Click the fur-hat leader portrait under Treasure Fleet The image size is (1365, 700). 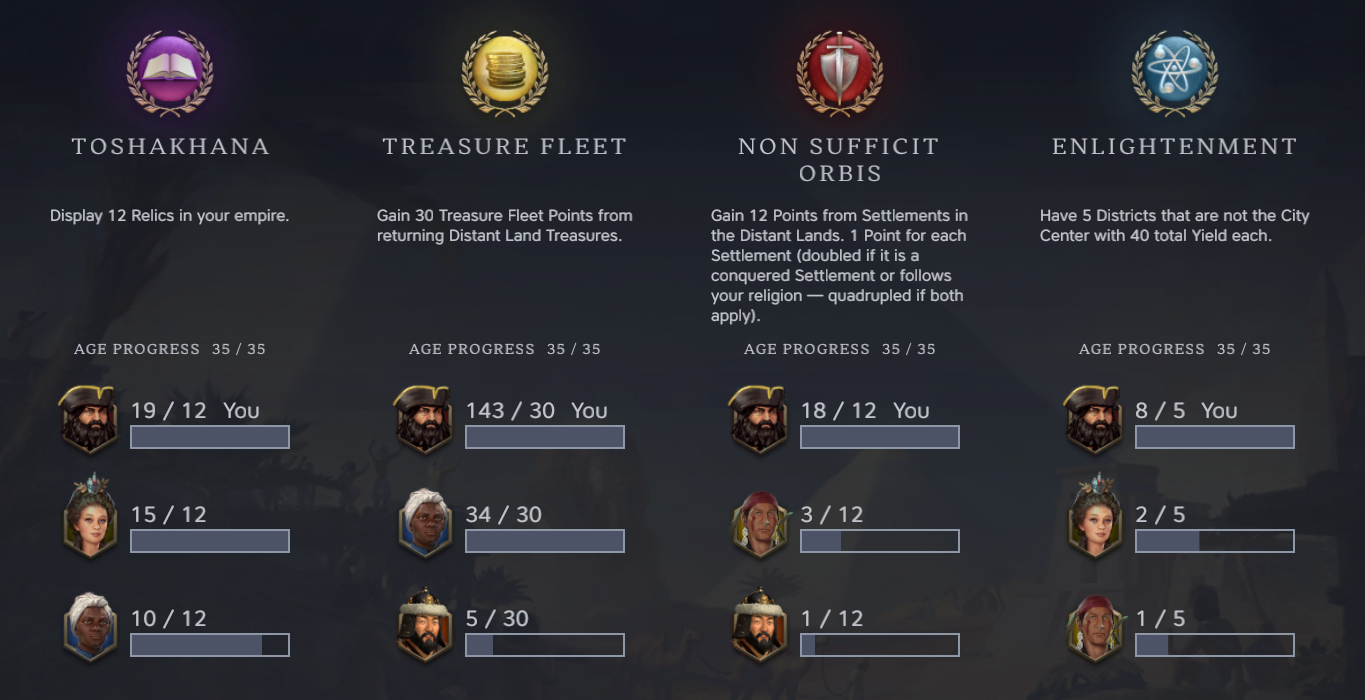pos(425,625)
